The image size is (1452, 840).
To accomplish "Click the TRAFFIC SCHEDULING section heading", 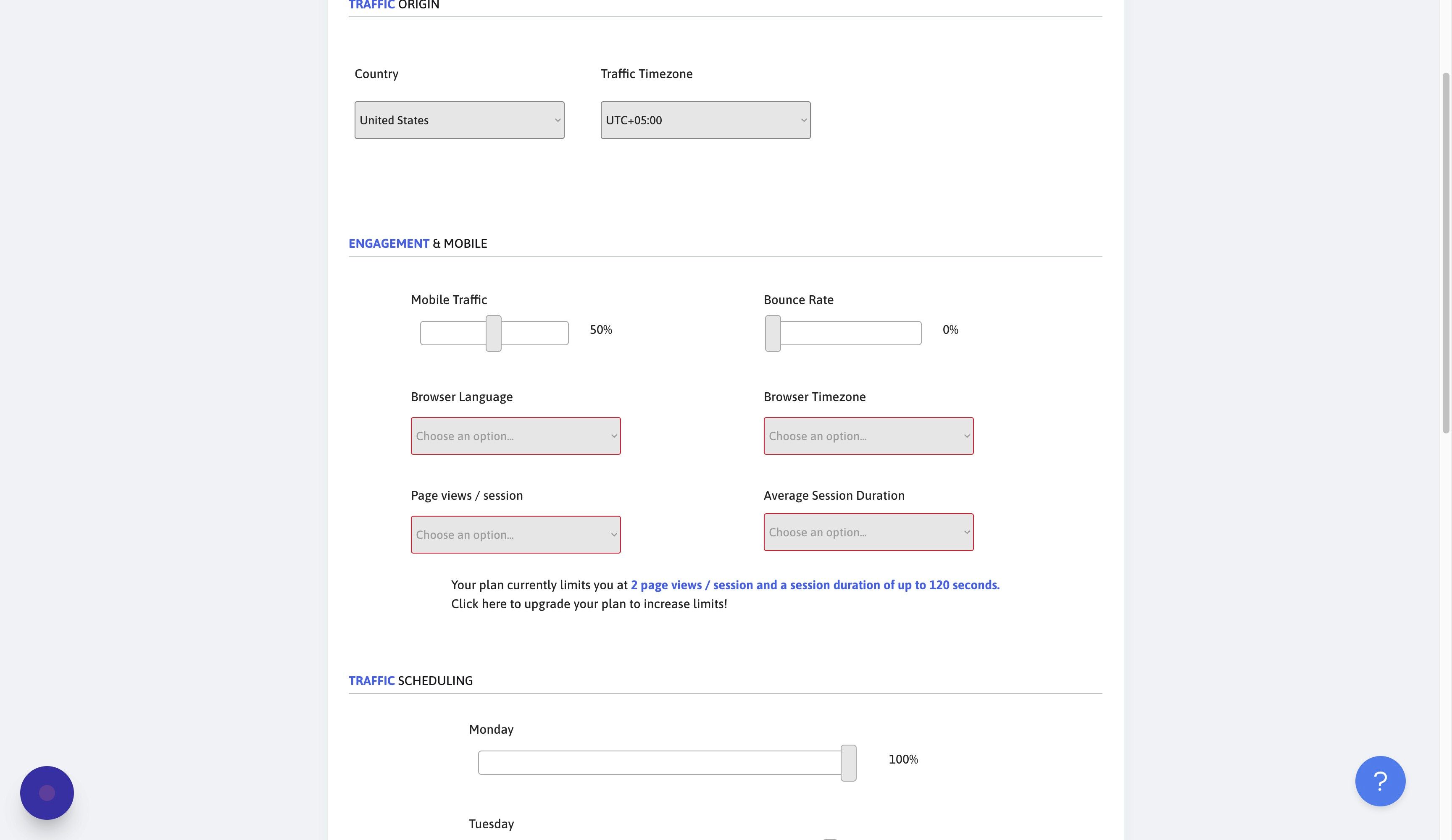I will point(410,680).
